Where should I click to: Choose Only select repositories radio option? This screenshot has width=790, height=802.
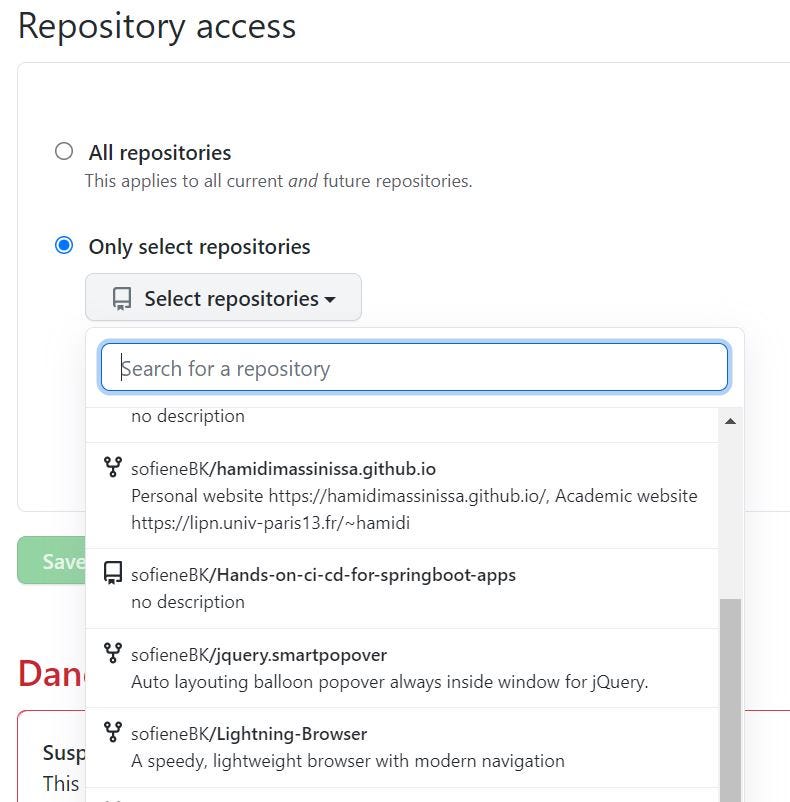click(64, 246)
